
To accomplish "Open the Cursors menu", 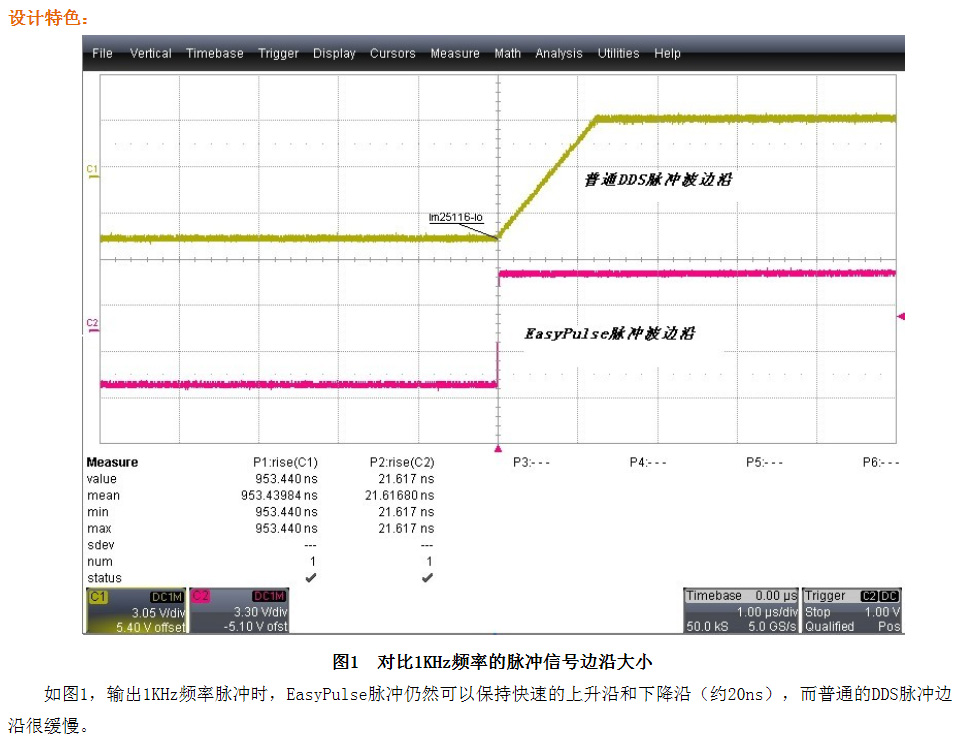I will pos(392,54).
